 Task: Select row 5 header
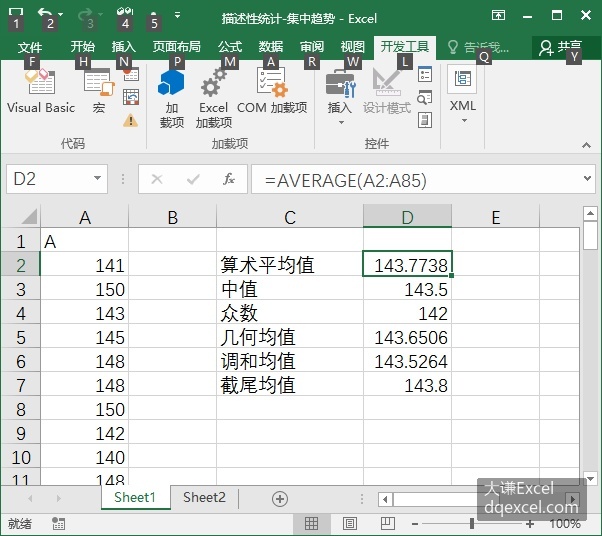pos(21,337)
